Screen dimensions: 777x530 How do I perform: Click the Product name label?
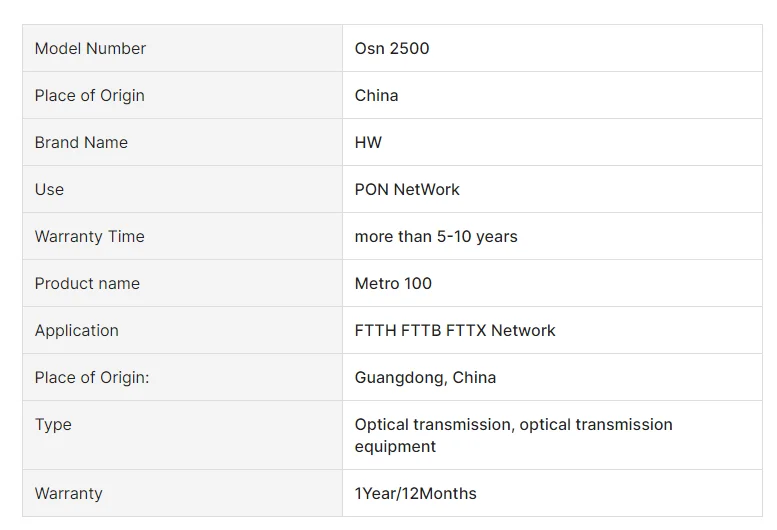pyautogui.click(x=87, y=283)
